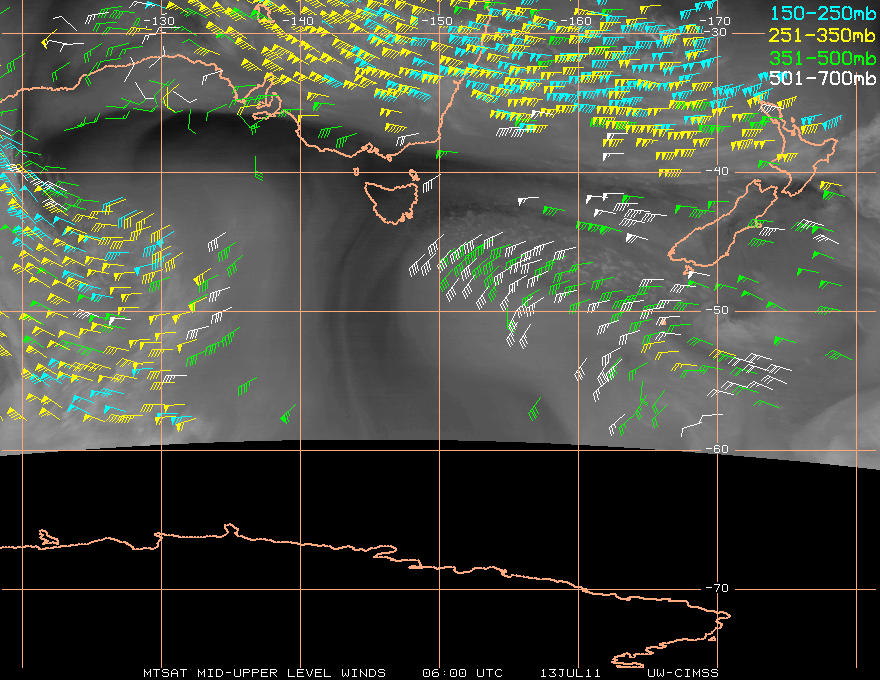
Task: Click New Zealand's South Island outline
Action: point(722,224)
